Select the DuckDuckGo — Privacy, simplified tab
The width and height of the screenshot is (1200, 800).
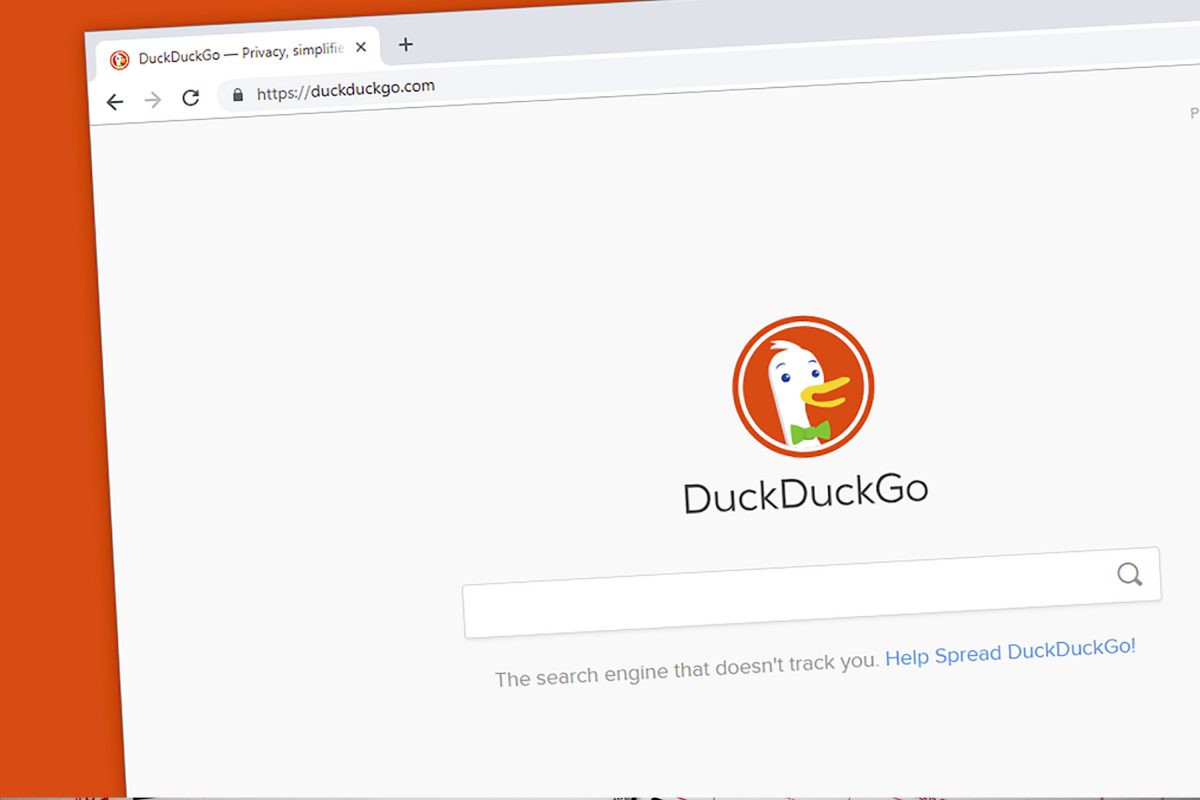tap(240, 54)
